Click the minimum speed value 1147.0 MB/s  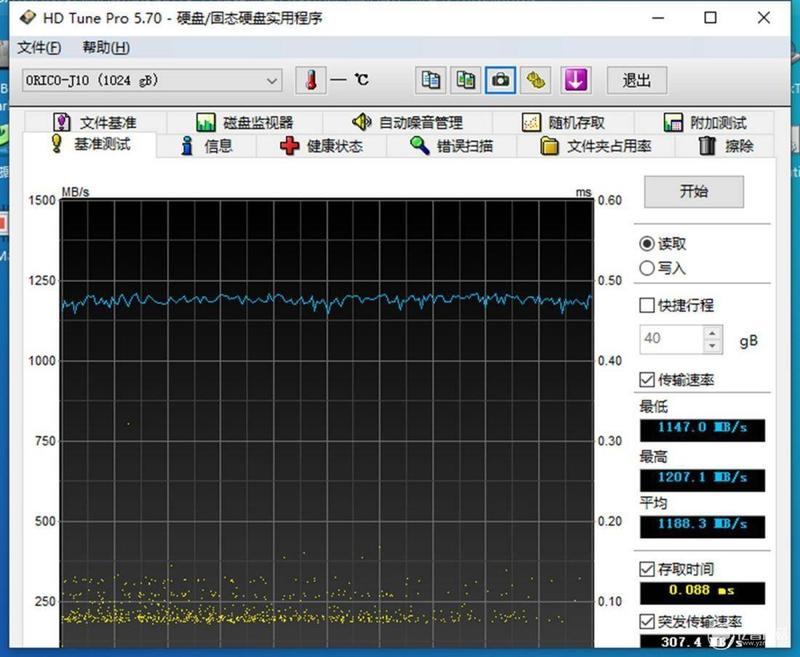[x=703, y=429]
